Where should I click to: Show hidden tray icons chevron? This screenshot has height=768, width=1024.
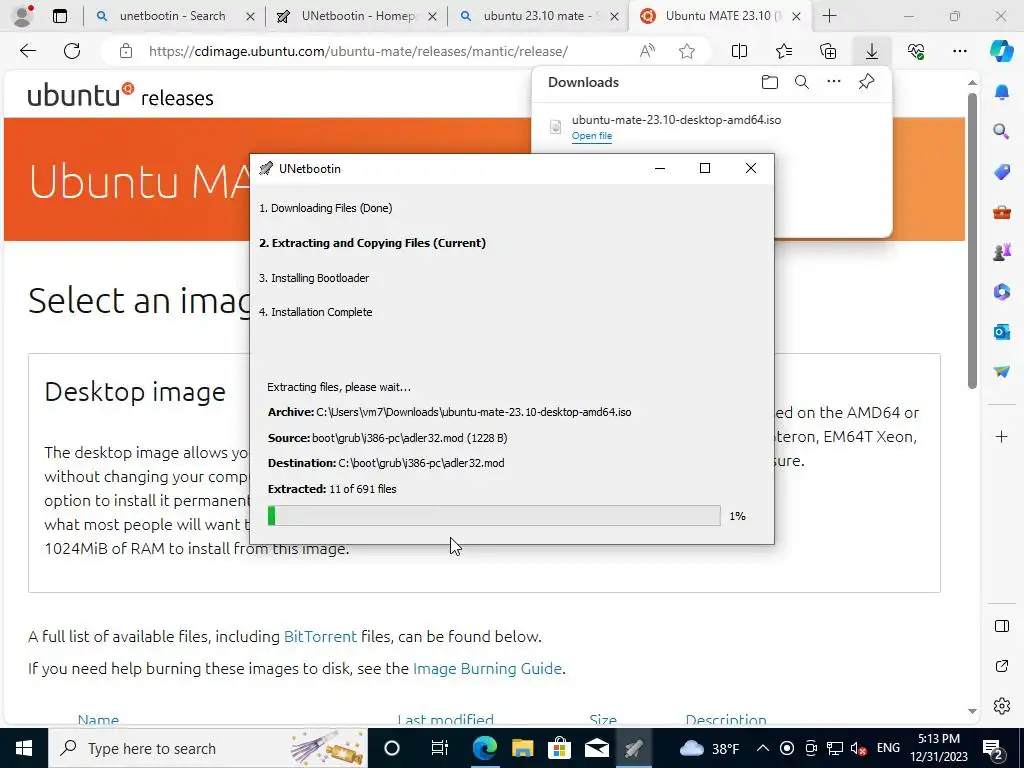pyautogui.click(x=763, y=748)
